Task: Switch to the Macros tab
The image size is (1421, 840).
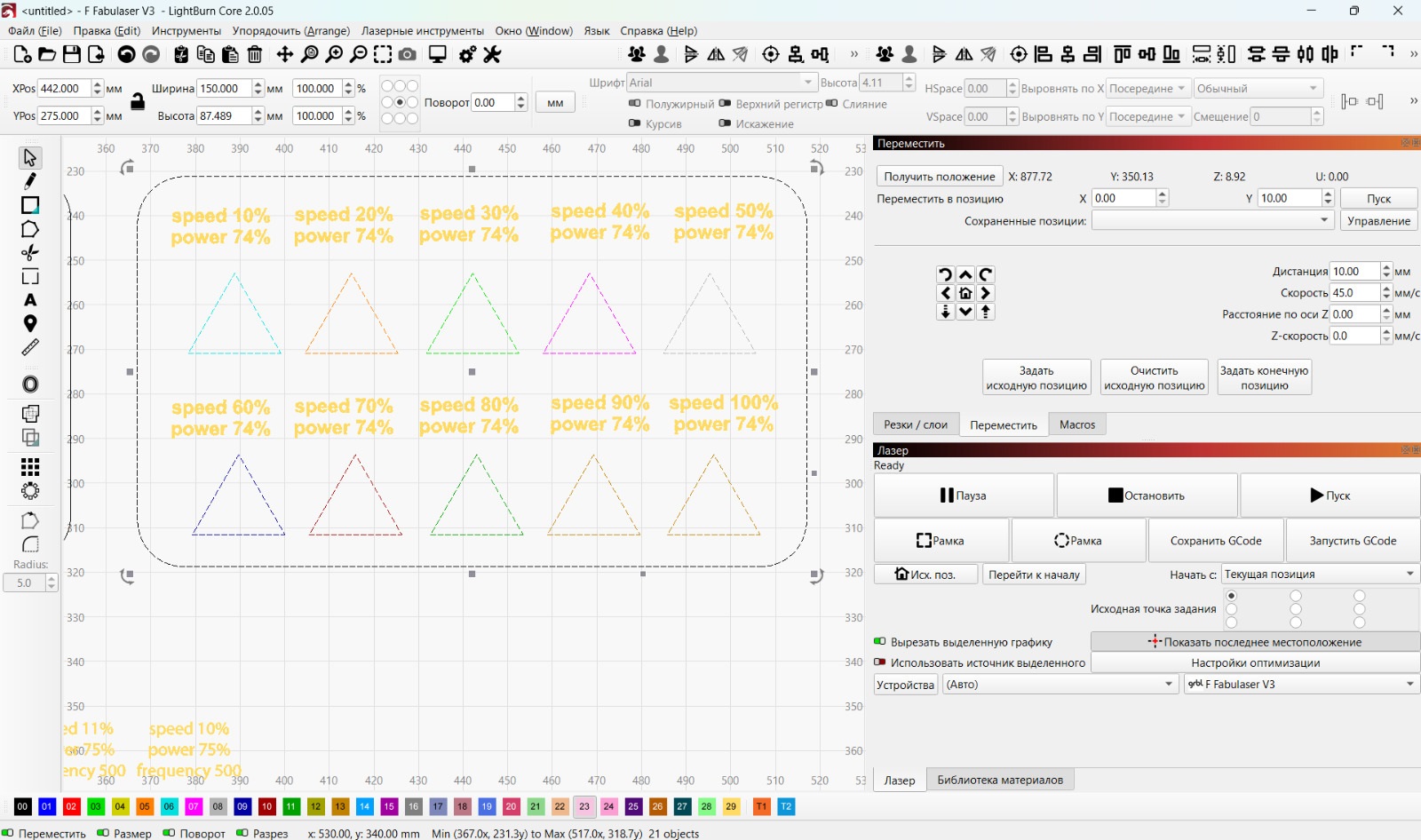Action: coord(1076,424)
